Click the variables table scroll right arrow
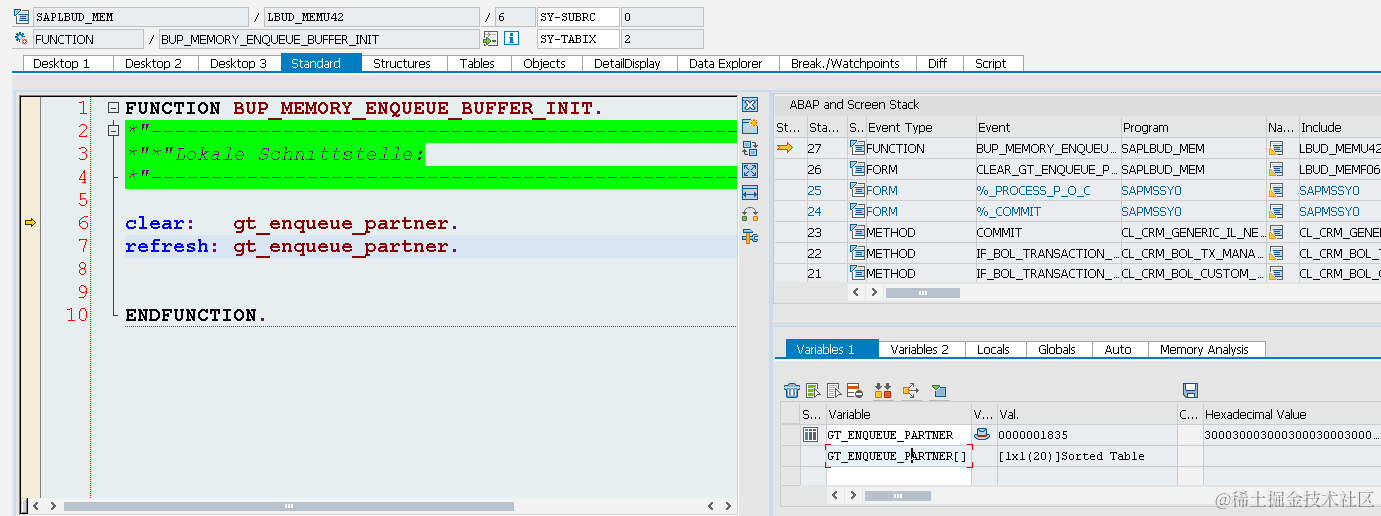Image resolution: width=1381 pixels, height=516 pixels. 852,495
